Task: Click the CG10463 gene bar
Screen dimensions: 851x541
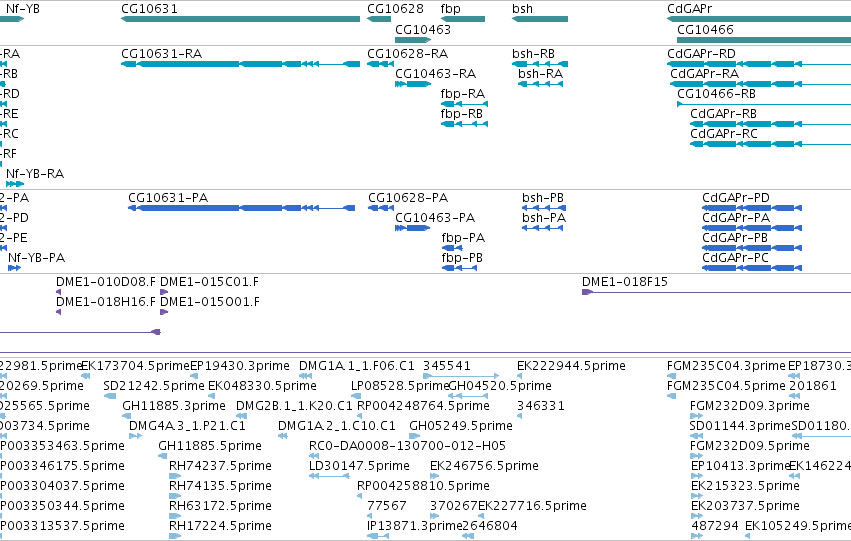Action: coord(413,40)
